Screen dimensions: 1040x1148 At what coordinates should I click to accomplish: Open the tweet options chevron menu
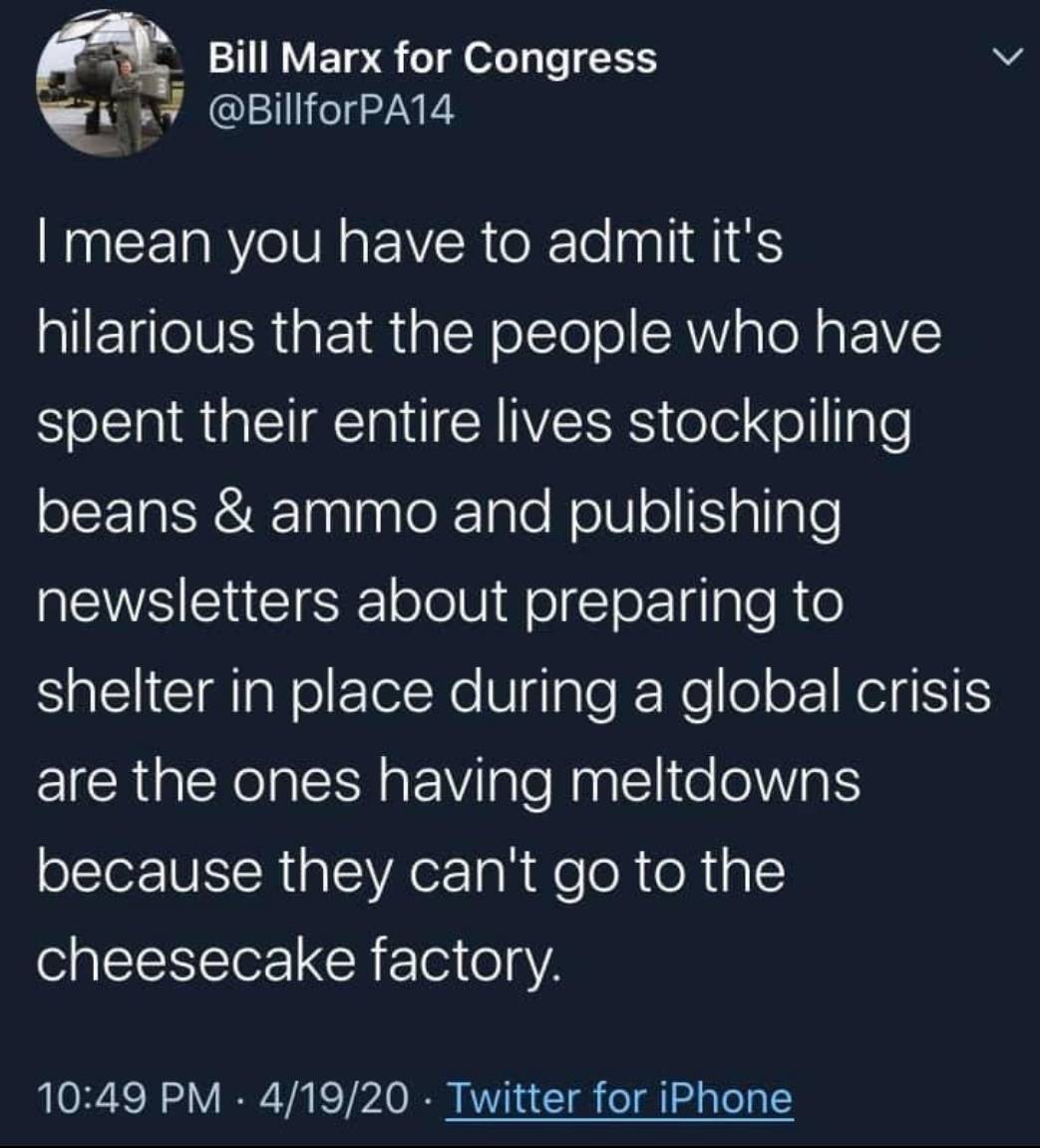tap(1008, 60)
